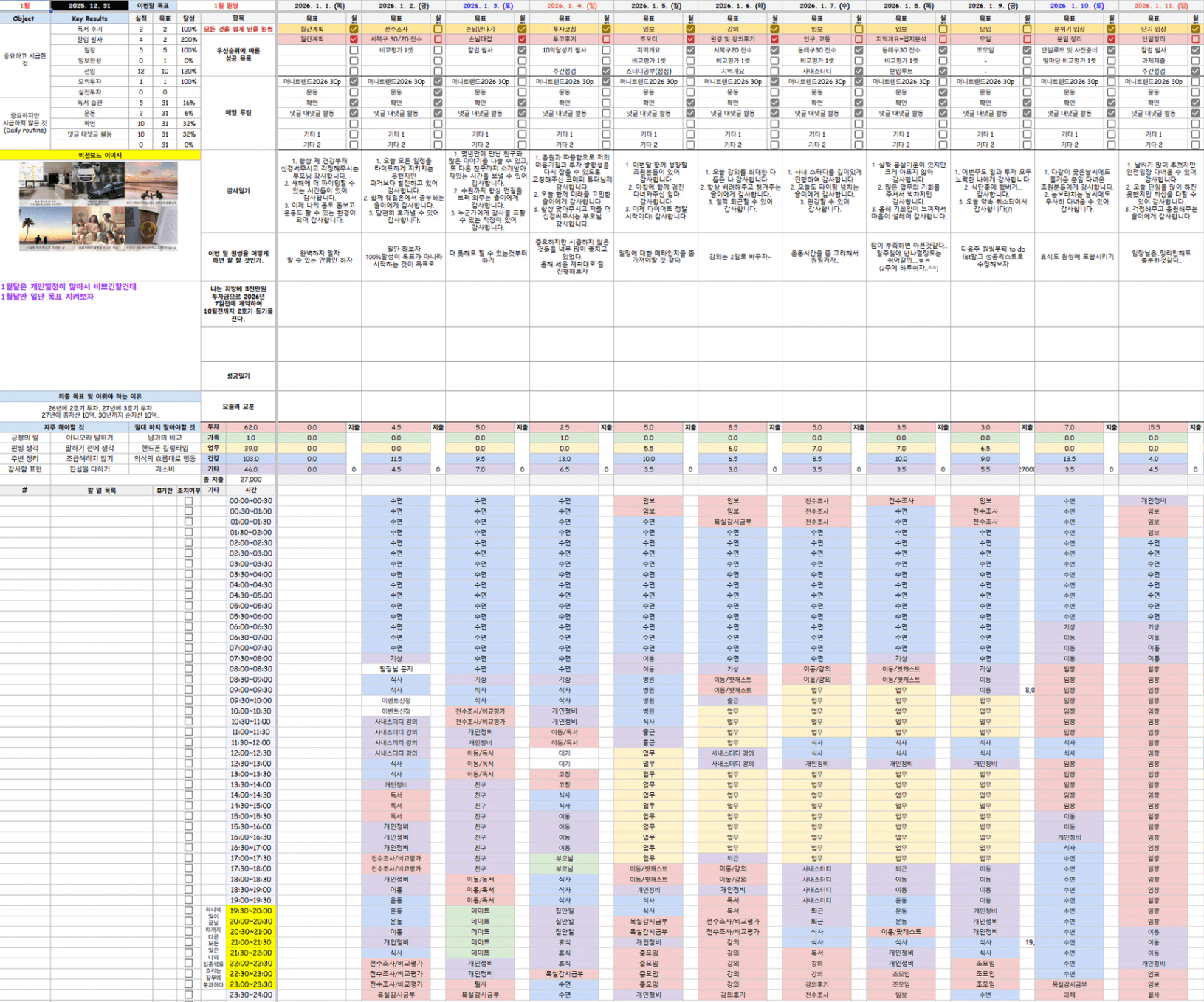Toggle the 단임루트 및 사전준비 checkbox
The image size is (1204, 1002).
(x=1111, y=50)
